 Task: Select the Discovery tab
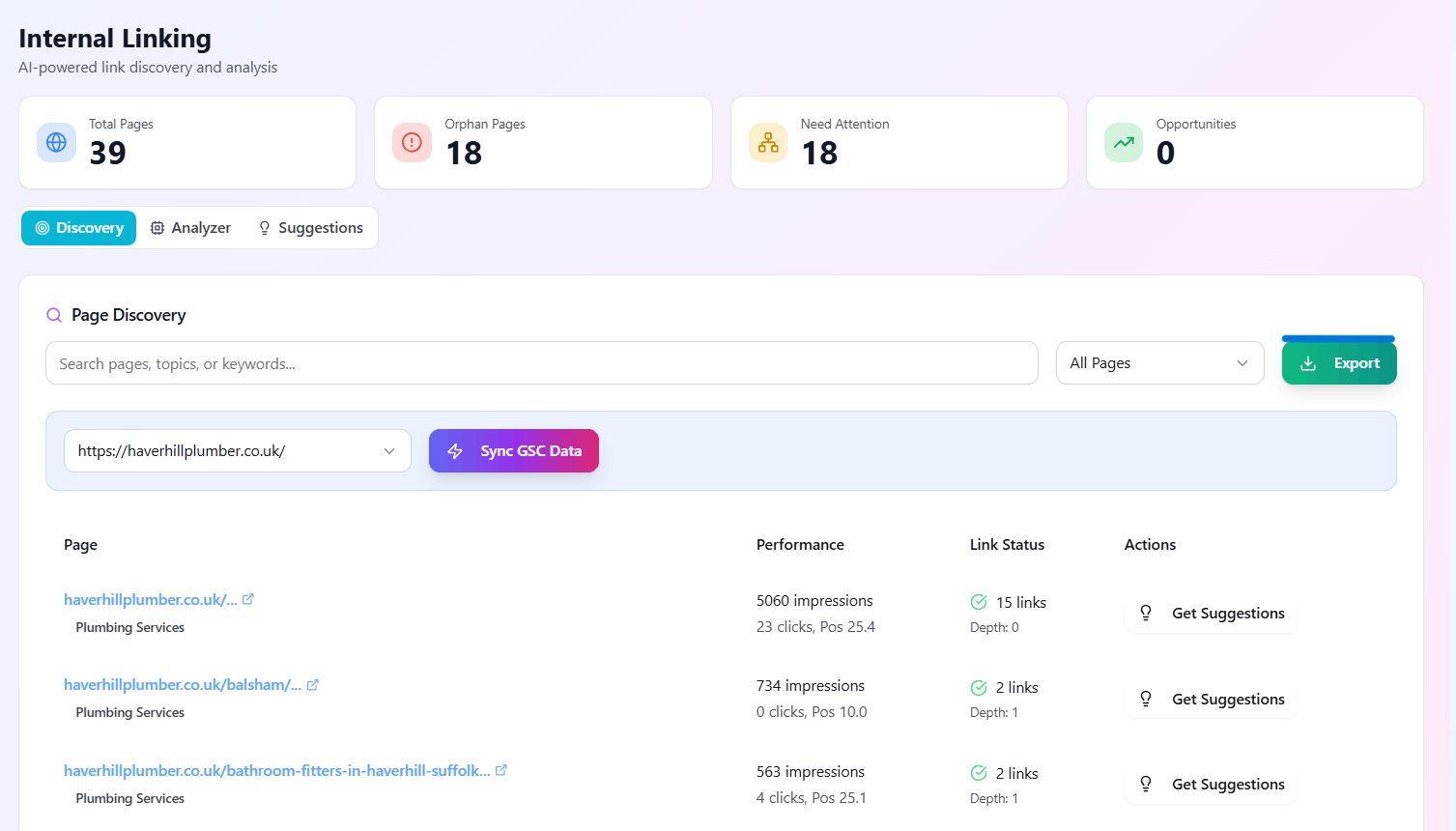[78, 227]
